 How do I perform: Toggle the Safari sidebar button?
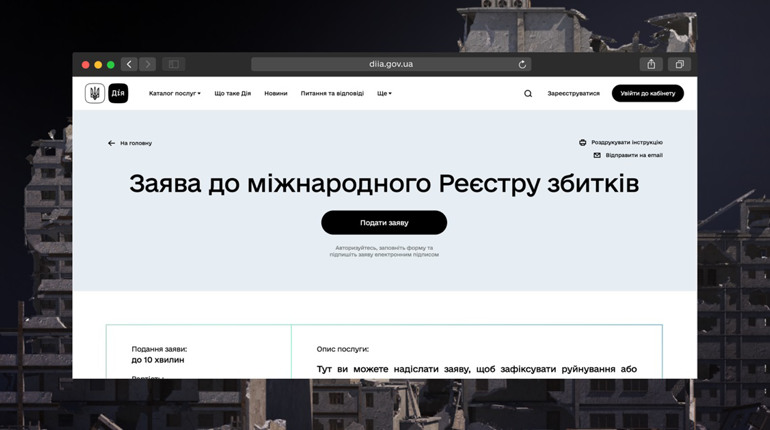coord(174,64)
